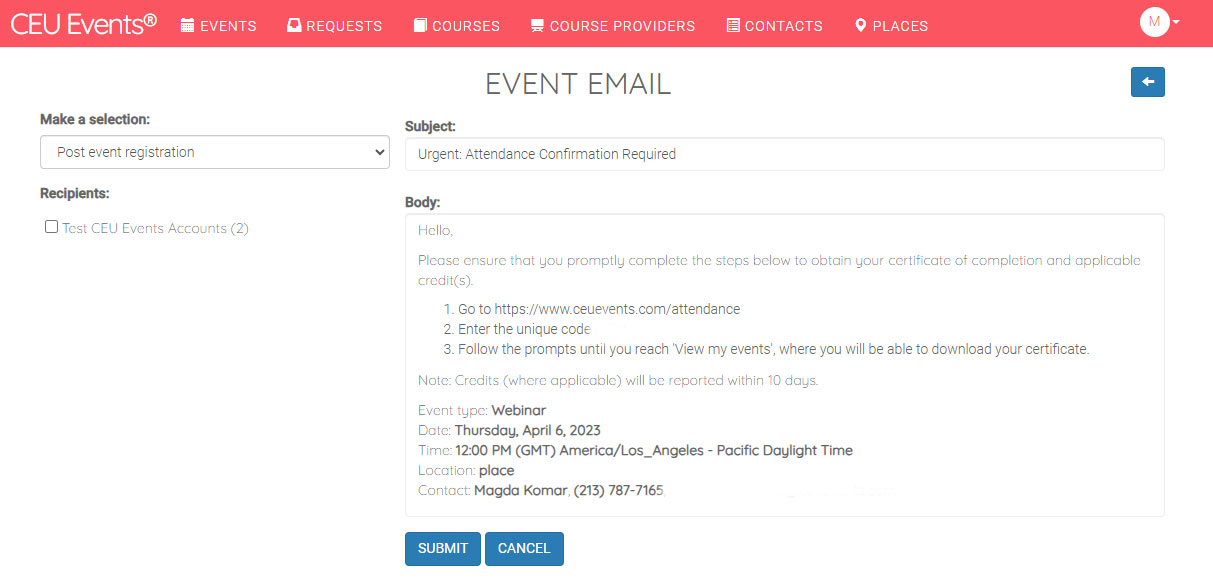Open the Events menu item
The height and width of the screenshot is (587, 1213).
pos(218,26)
